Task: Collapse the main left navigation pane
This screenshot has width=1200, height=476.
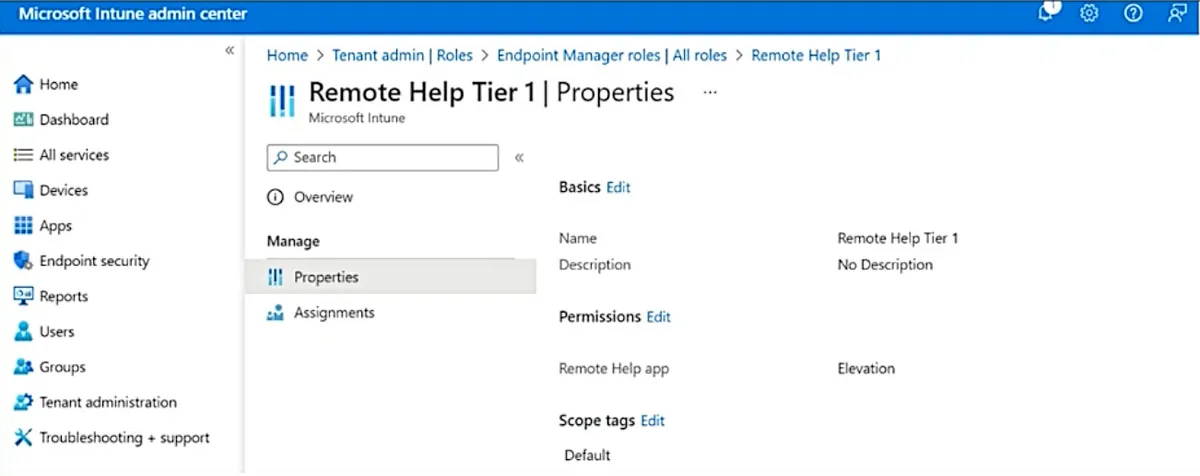Action: [229, 50]
